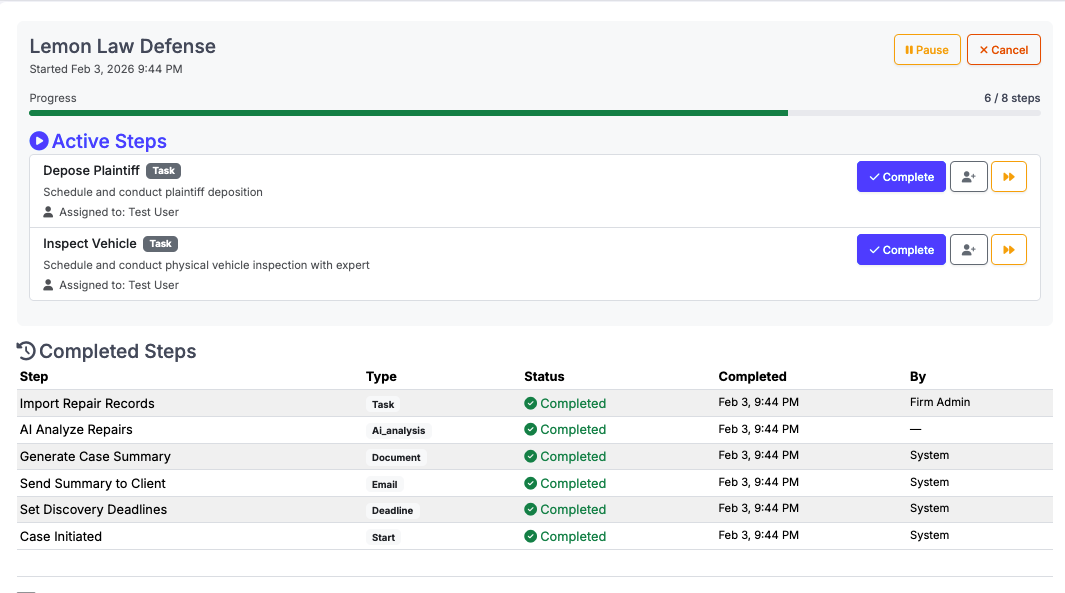Toggle completion of the Depose Plaintiff task
Image resolution: width=1065 pixels, height=593 pixels.
pyautogui.click(x=901, y=176)
